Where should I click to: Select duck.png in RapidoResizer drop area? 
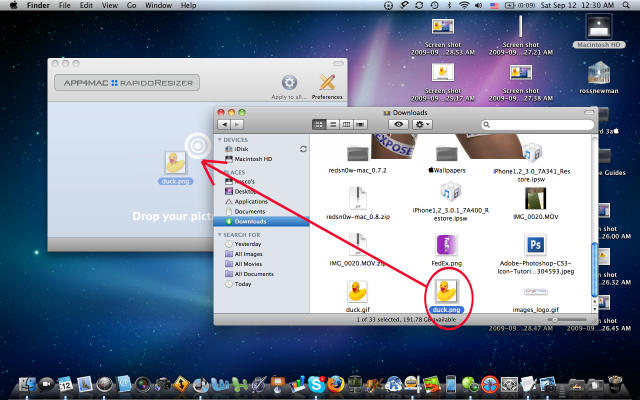[176, 167]
